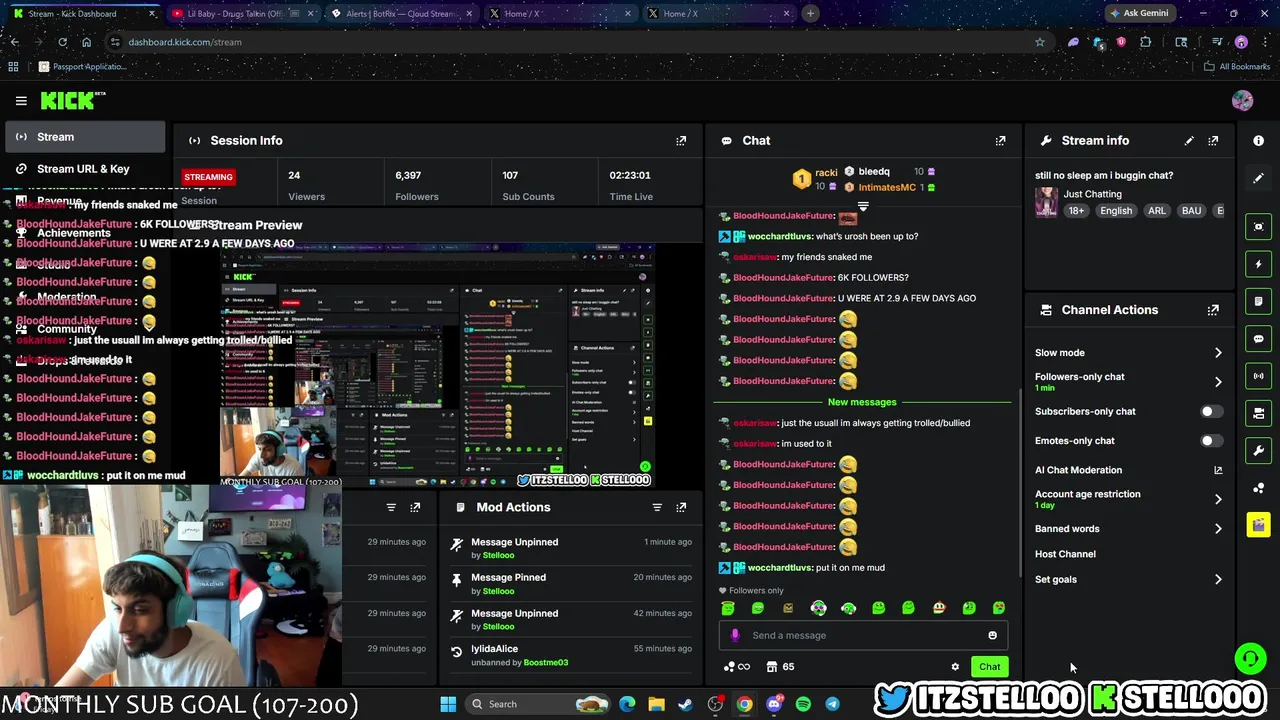1280x720 pixels.
Task: Expand Account age restriction settings
Action: (1218, 499)
